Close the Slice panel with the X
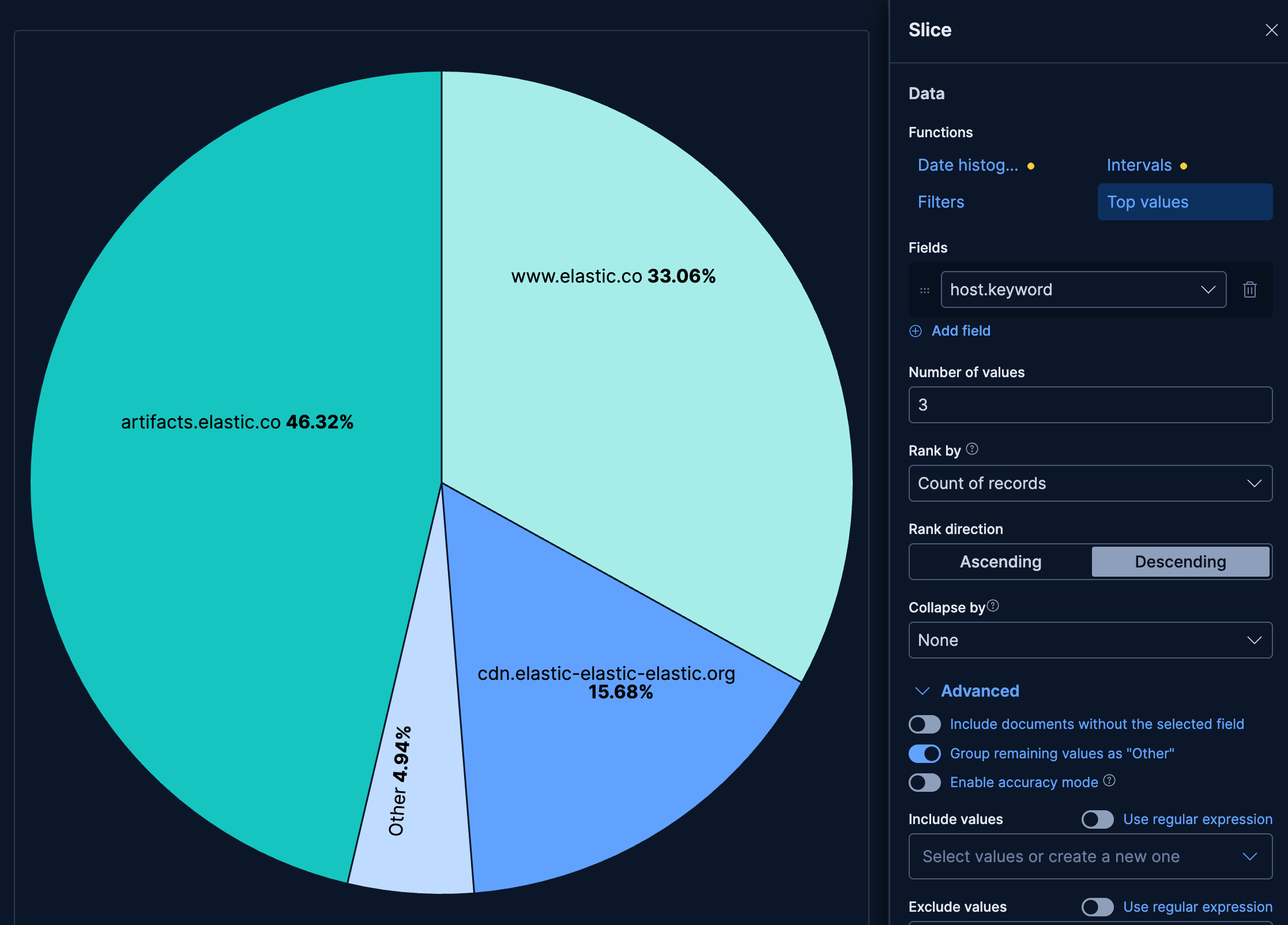 coord(1271,30)
